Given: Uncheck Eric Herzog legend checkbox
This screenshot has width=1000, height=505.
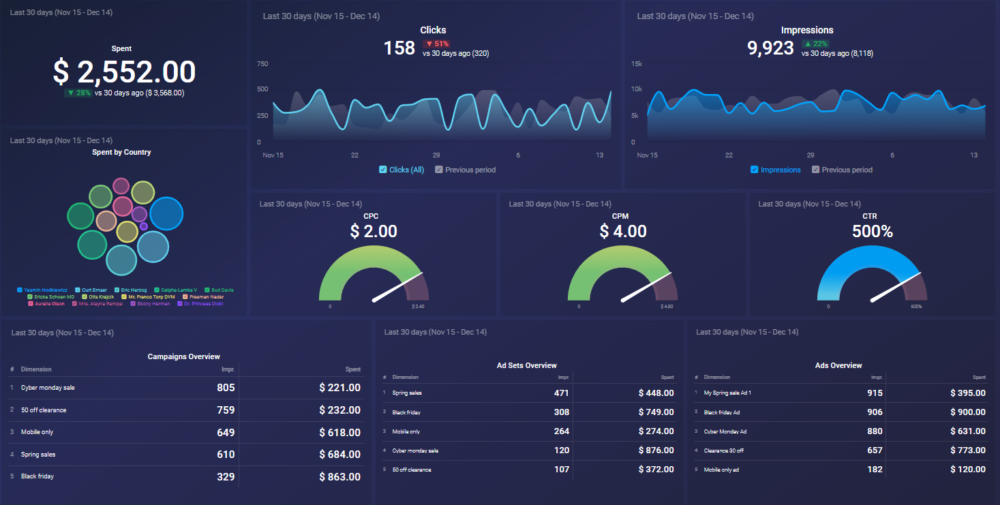Looking at the screenshot, I should (117, 290).
